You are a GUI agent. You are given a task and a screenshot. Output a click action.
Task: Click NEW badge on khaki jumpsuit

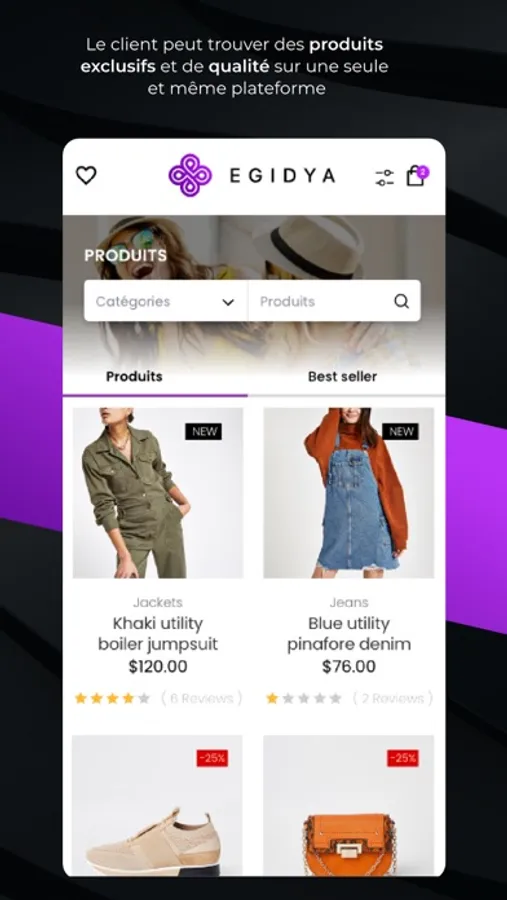coord(203,432)
